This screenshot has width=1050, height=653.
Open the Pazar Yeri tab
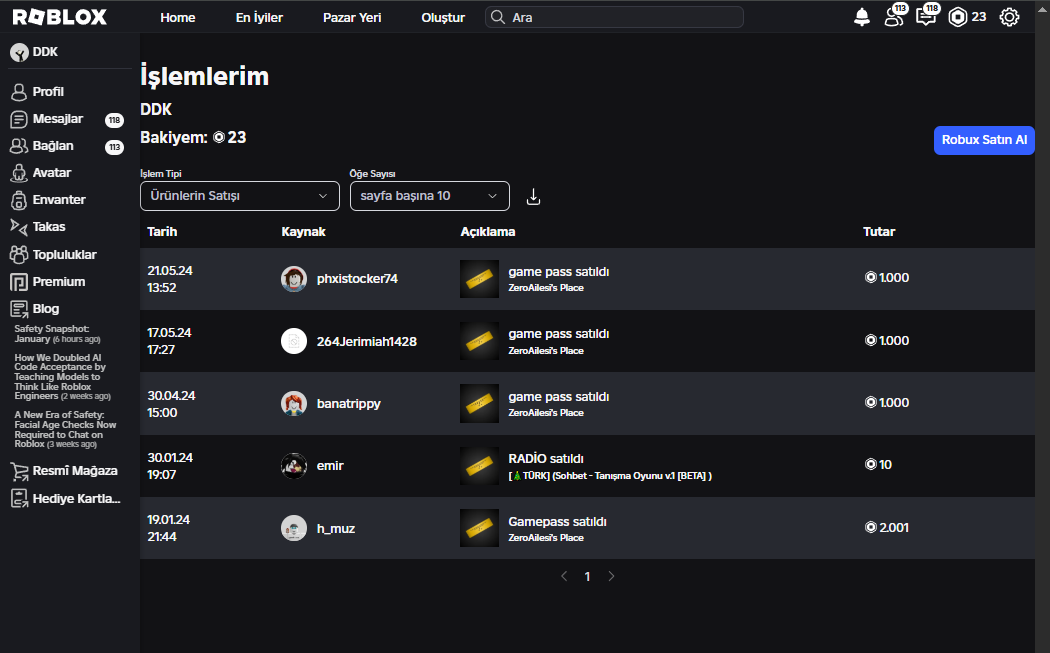point(352,17)
